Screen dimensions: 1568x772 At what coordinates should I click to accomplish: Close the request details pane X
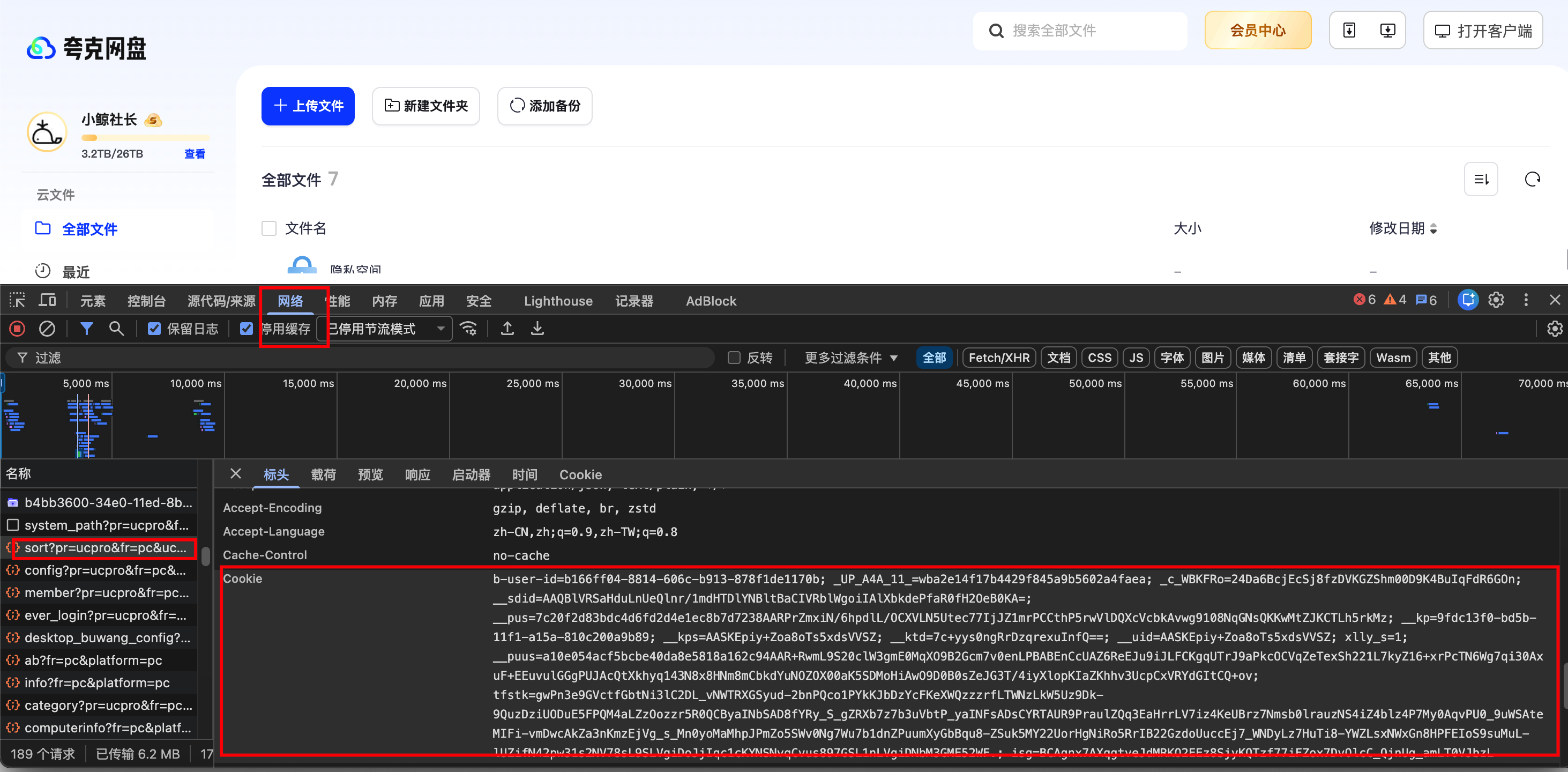click(236, 474)
